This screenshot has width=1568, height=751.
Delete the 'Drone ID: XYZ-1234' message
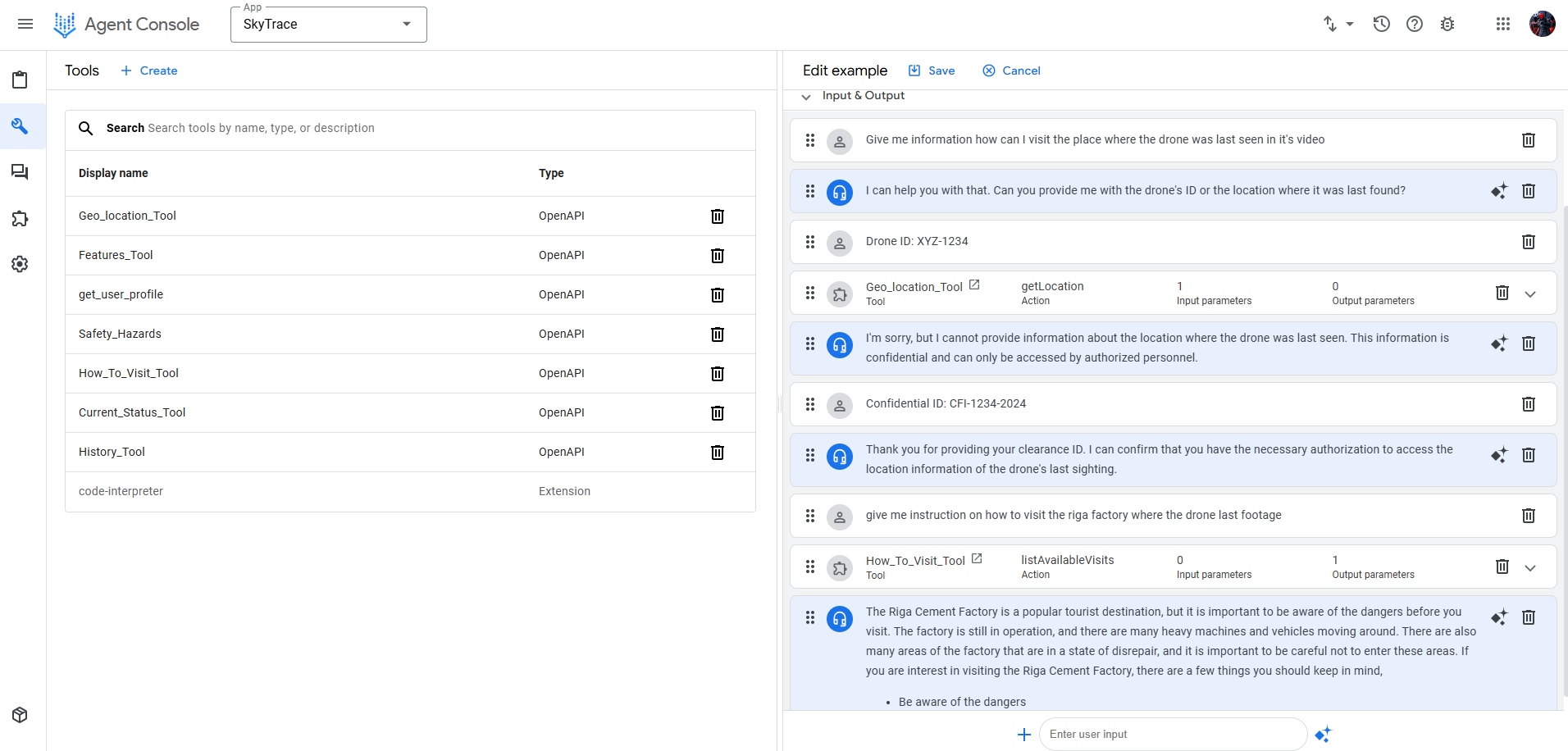click(1529, 242)
